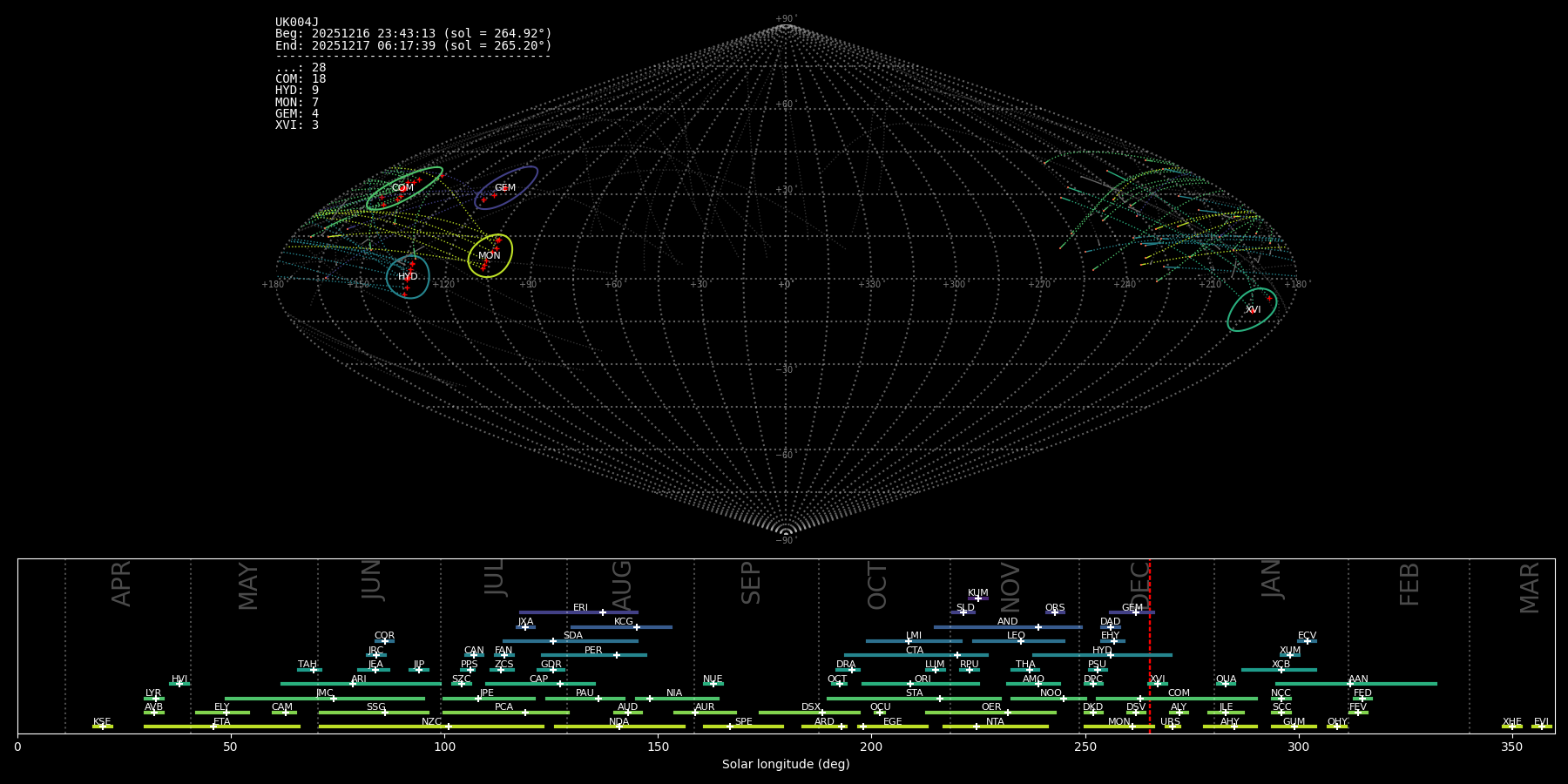Click the Beg: 20251216 23:43:13 line
1568x784 pixels.
coord(414,34)
